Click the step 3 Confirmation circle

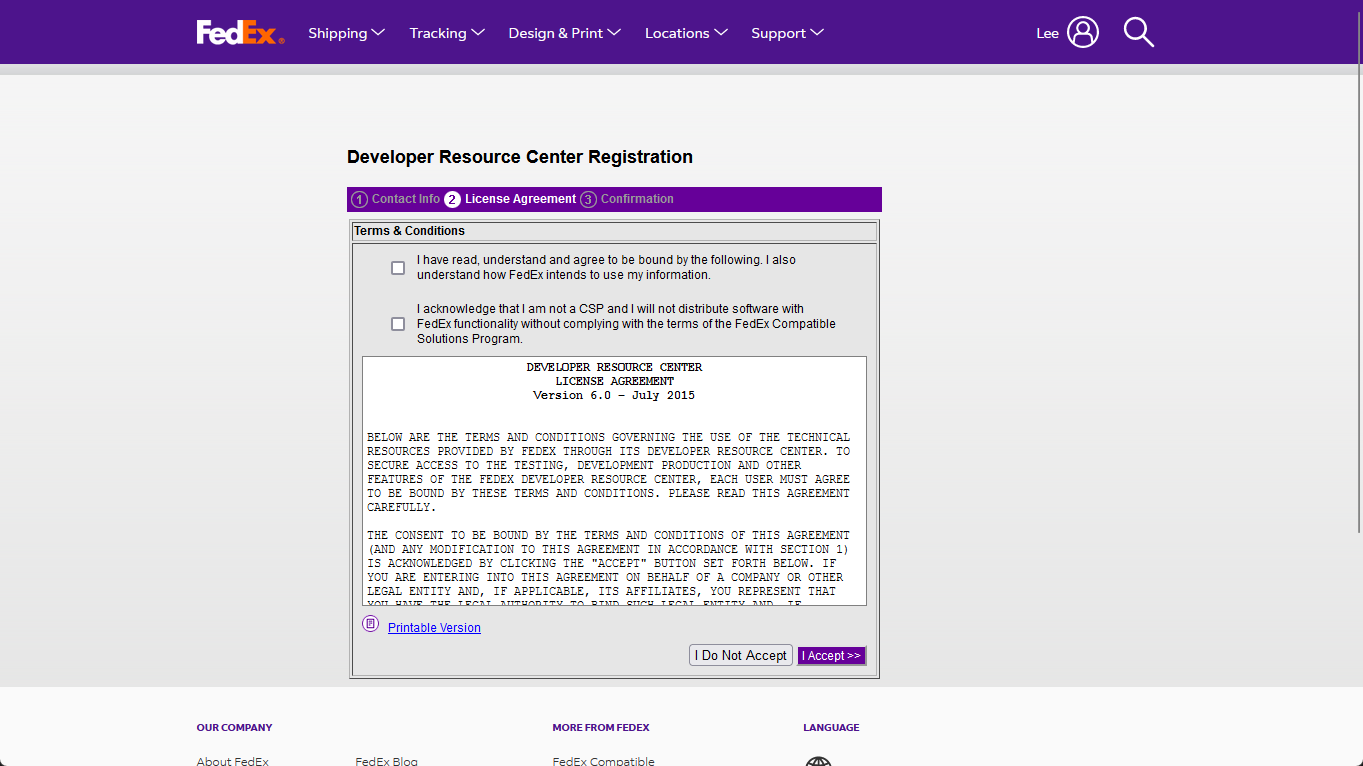[587, 199]
